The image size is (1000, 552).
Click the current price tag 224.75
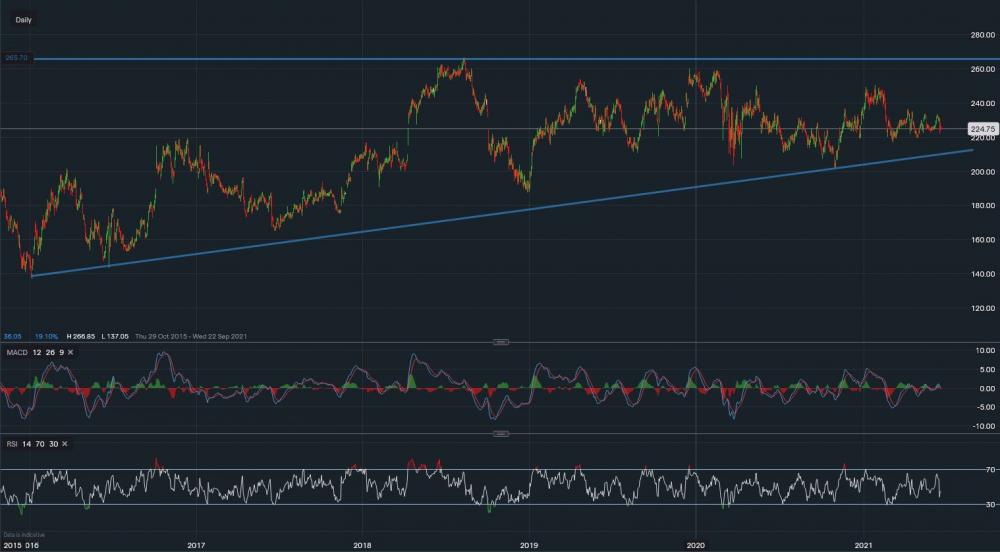(x=982, y=129)
